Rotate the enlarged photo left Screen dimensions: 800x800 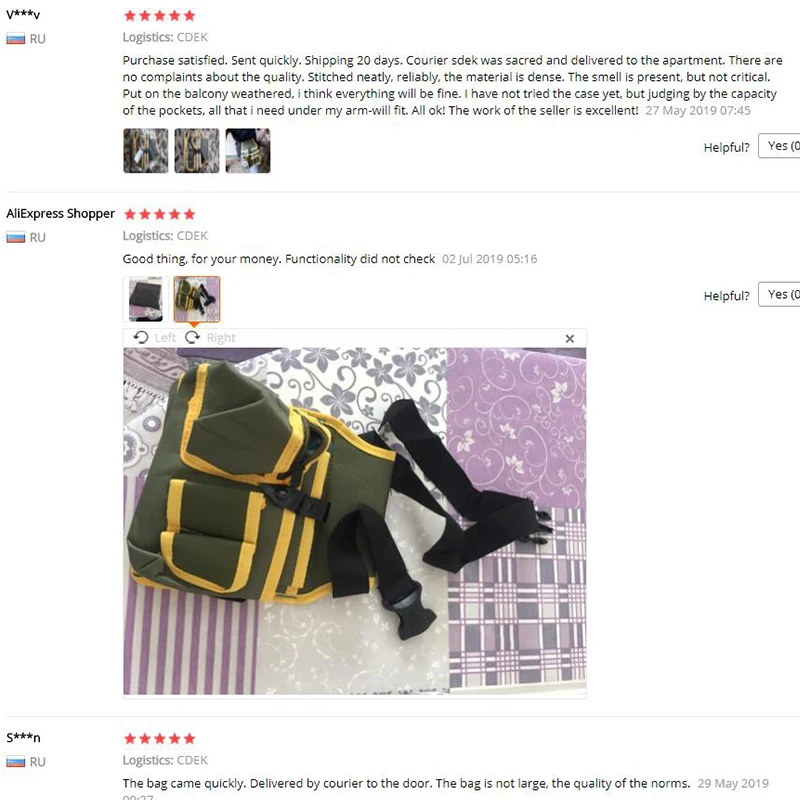[154, 338]
